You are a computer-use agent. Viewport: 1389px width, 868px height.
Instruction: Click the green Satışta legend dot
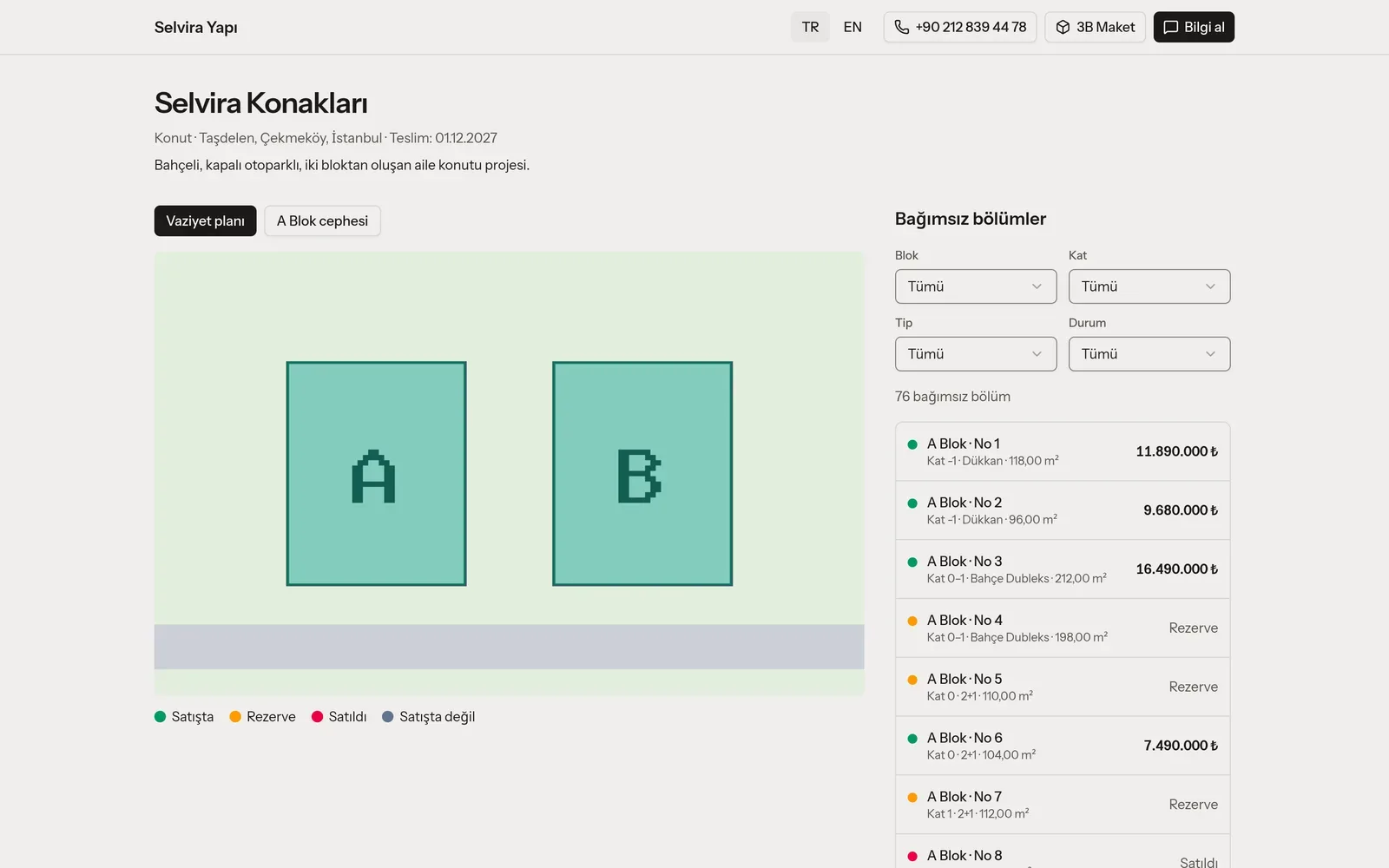click(x=160, y=717)
